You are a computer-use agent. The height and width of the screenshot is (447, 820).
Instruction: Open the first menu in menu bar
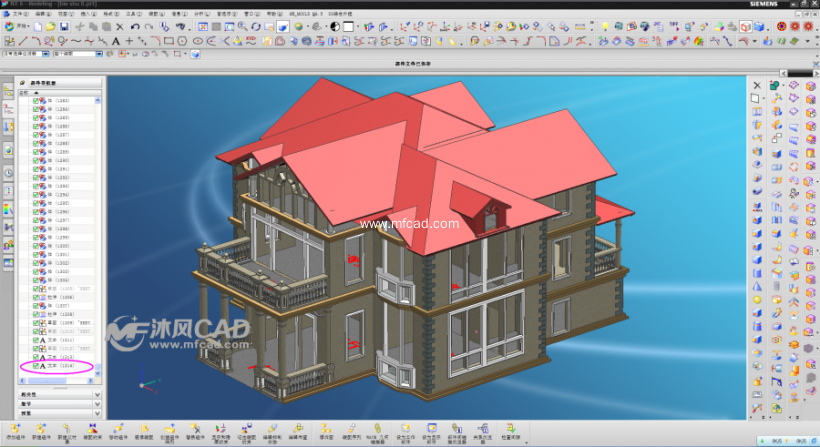[20, 15]
